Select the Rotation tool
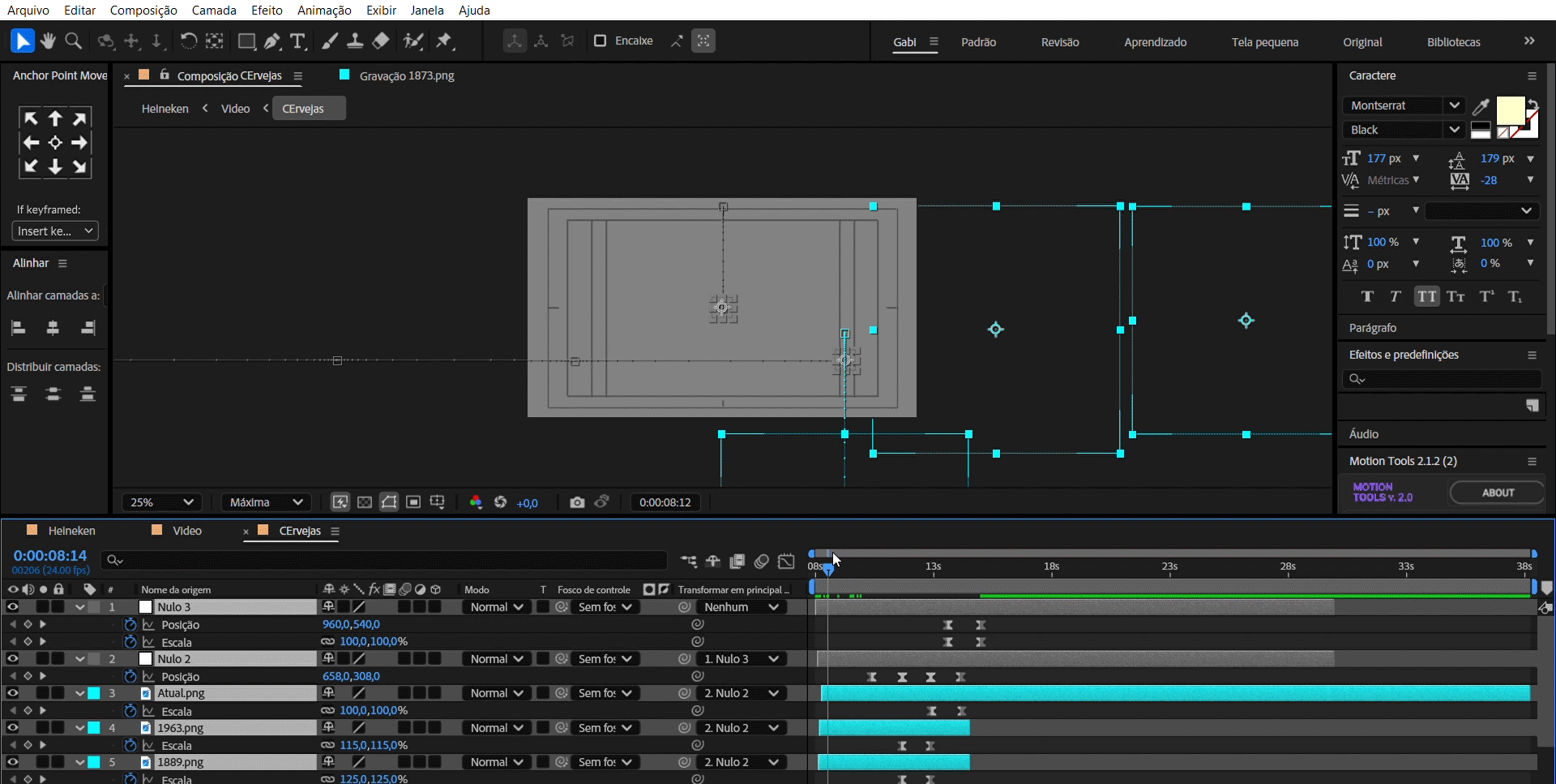 (188, 40)
